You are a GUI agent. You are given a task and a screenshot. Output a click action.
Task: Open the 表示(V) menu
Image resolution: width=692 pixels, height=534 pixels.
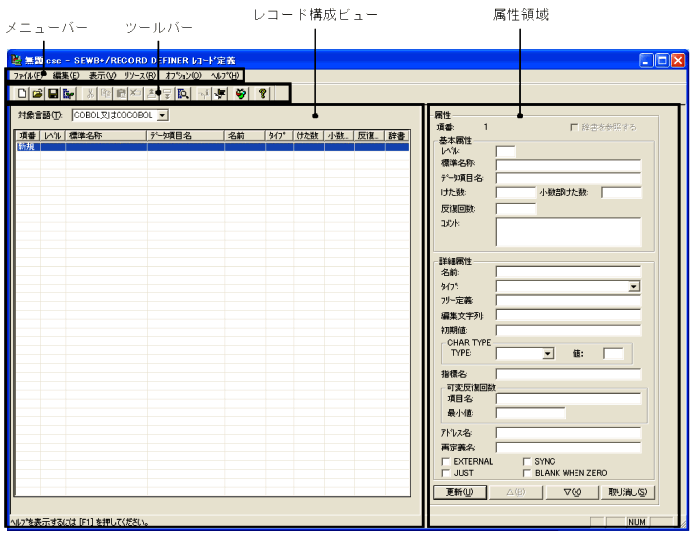[x=102, y=75]
